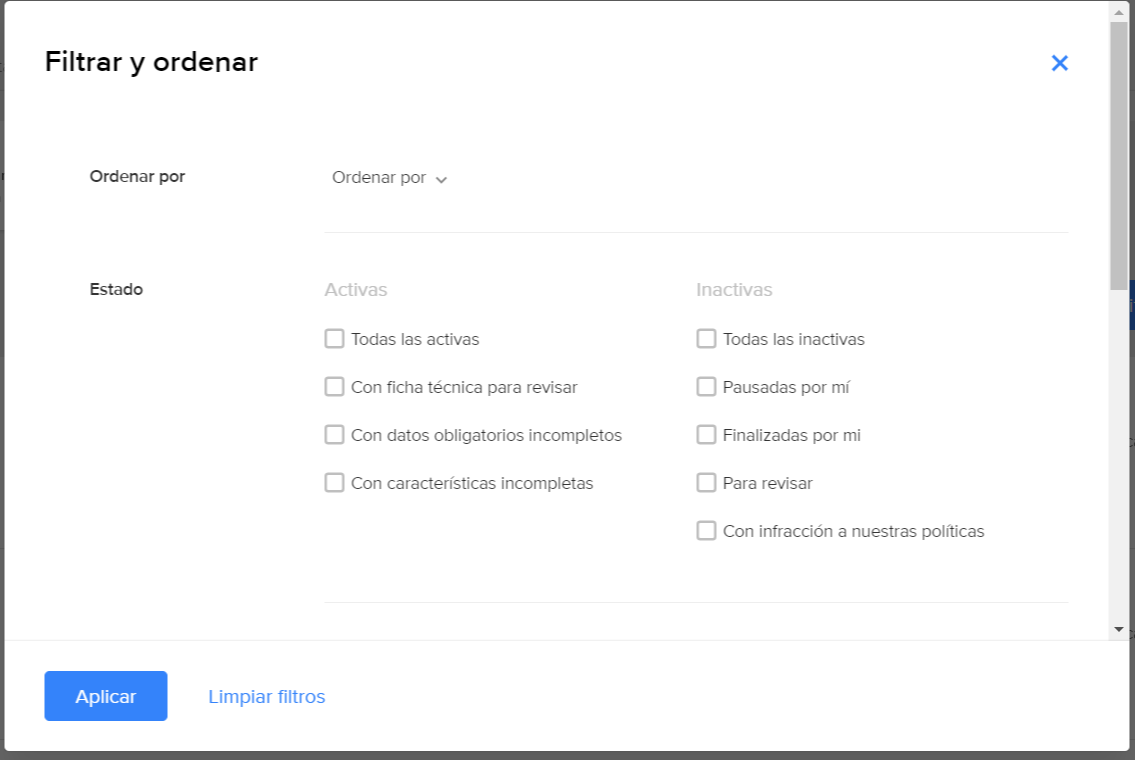Click Limpiar filtros link
Screen dimensions: 1135x760
[266, 696]
